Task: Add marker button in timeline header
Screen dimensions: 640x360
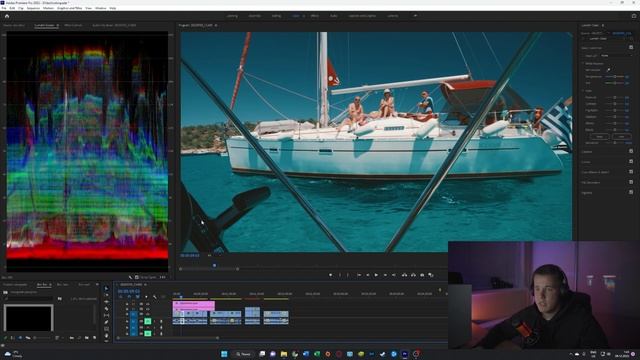Action: click(146, 297)
